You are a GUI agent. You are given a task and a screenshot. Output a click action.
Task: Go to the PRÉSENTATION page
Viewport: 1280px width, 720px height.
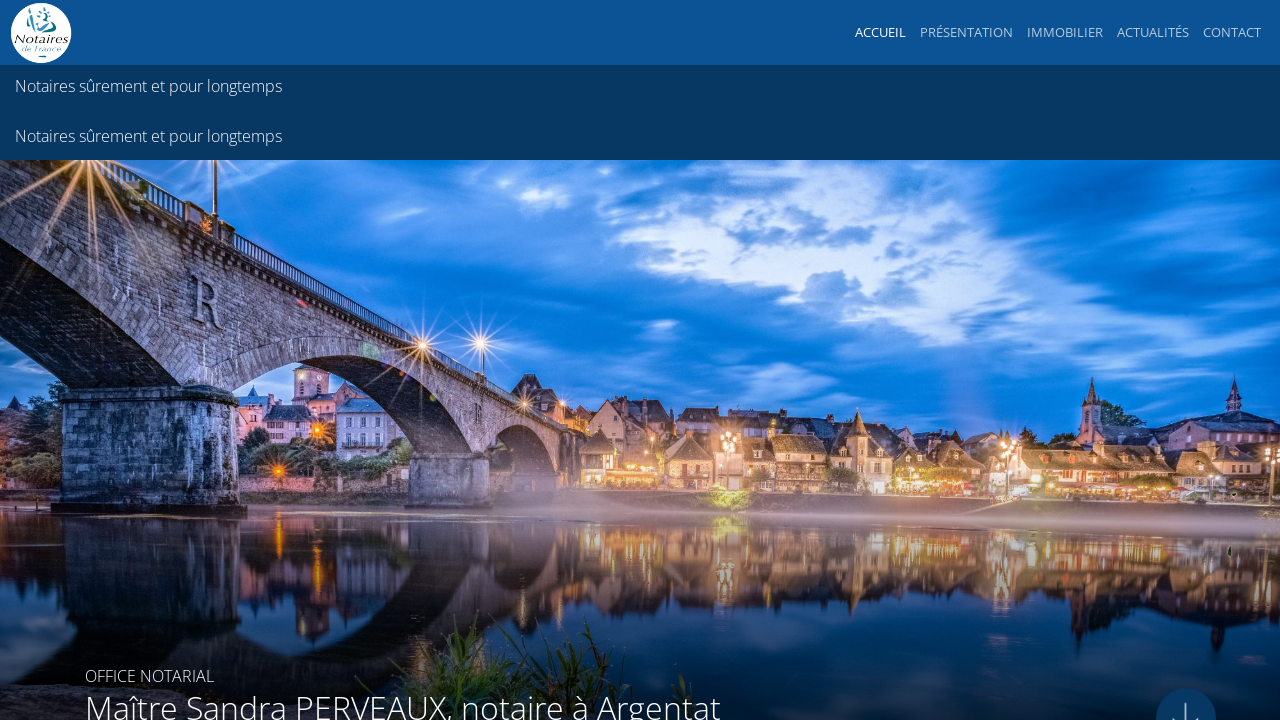coord(966,32)
